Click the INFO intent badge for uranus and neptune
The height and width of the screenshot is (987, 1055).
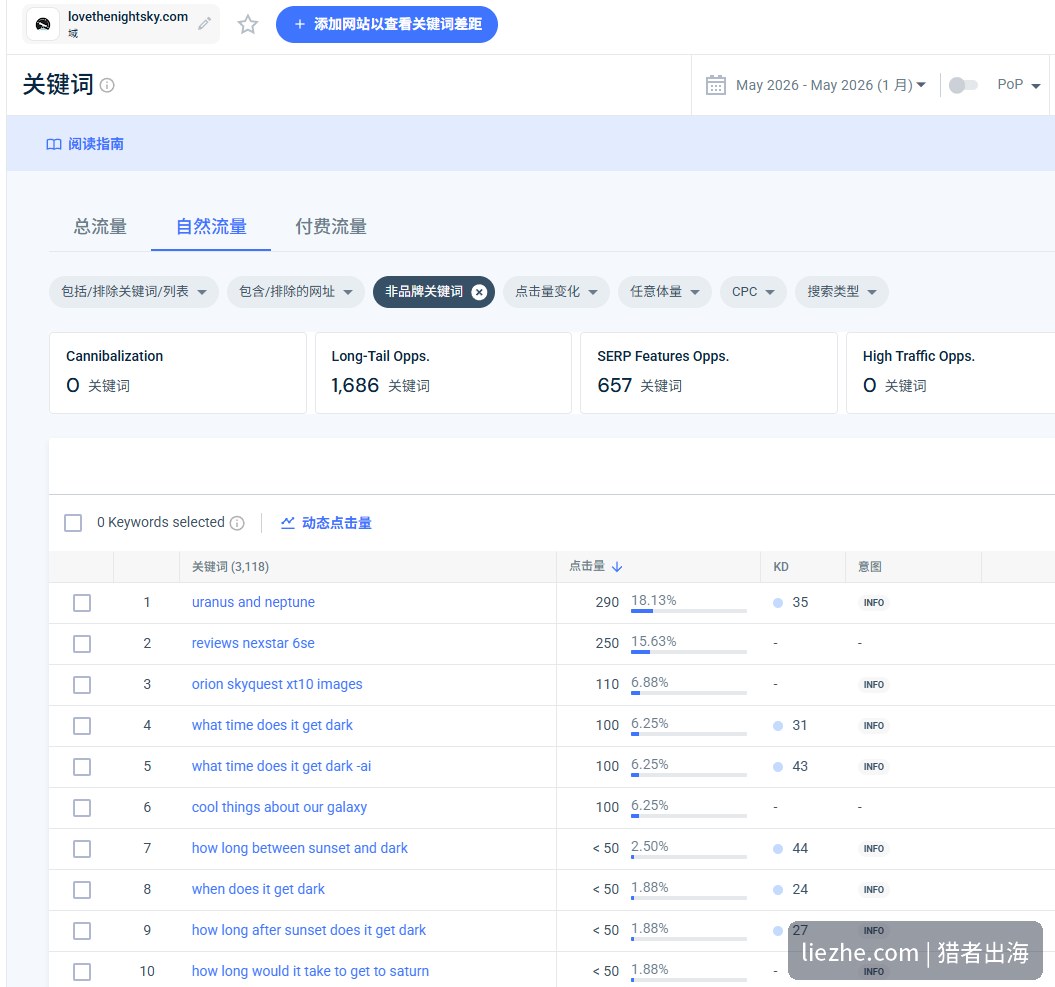pos(873,603)
